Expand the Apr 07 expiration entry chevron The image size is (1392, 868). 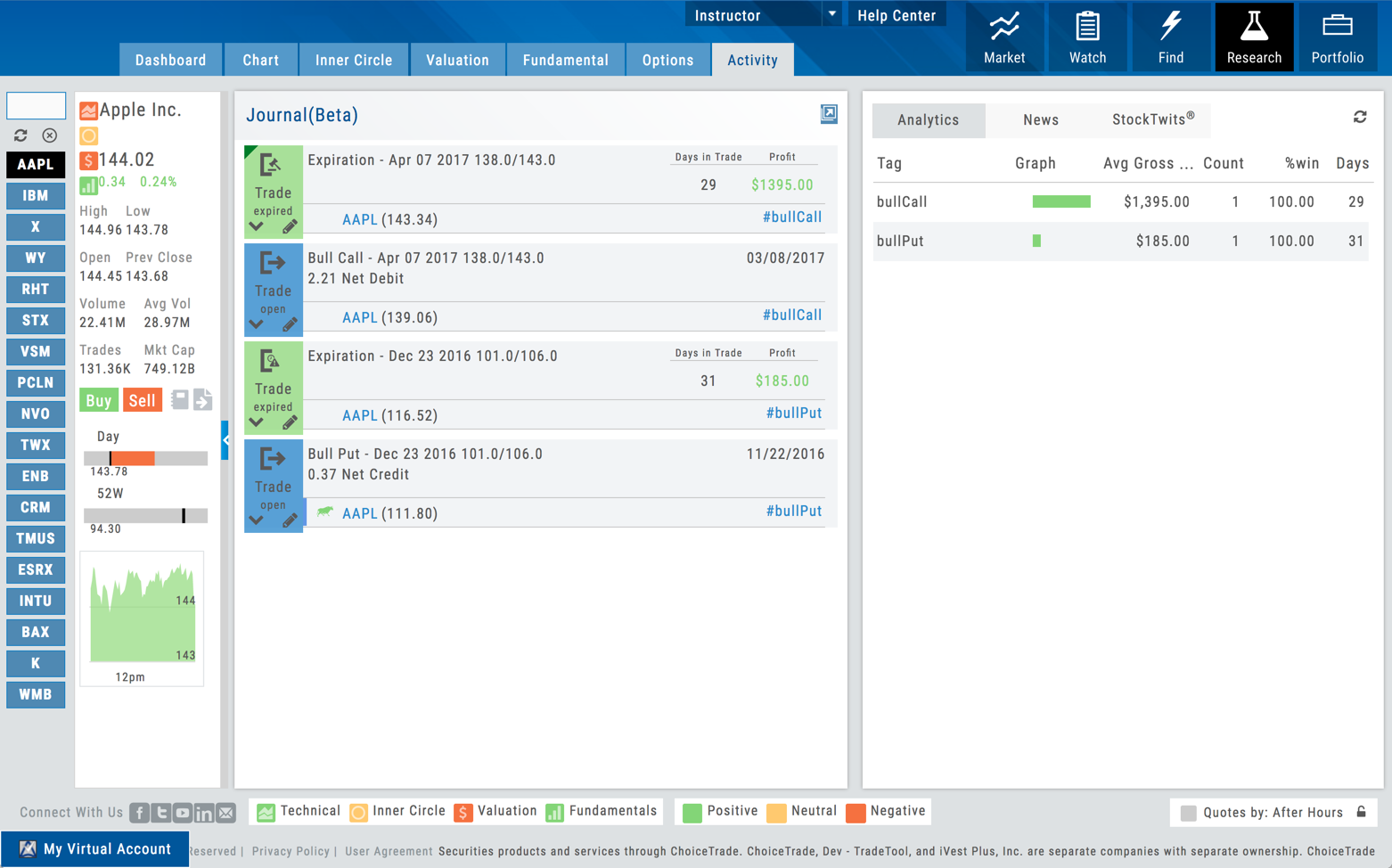click(x=257, y=226)
